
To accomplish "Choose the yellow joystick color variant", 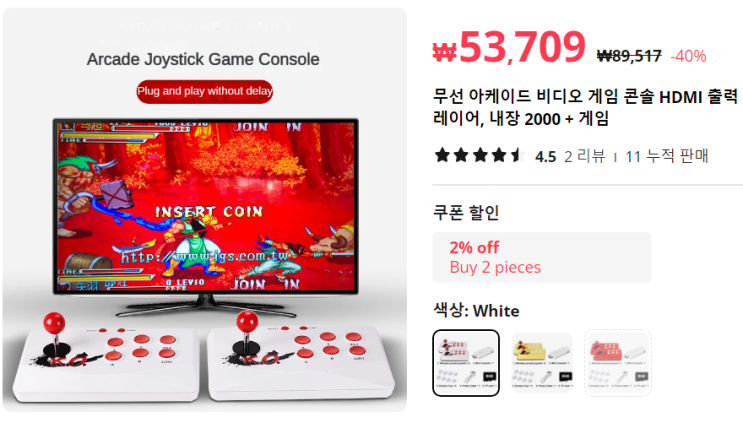I will click(x=542, y=363).
